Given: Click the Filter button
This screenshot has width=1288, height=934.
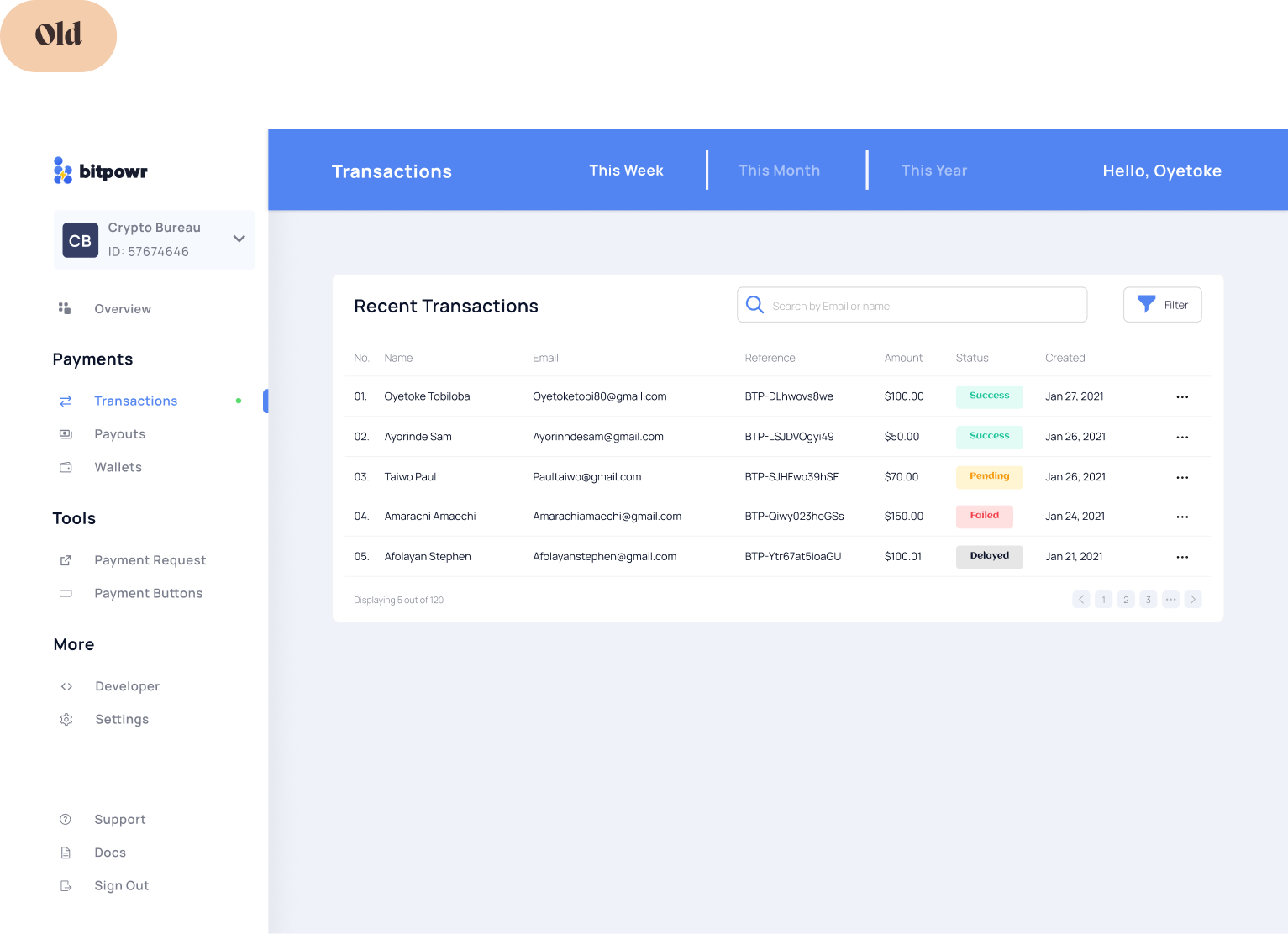Looking at the screenshot, I should pyautogui.click(x=1162, y=305).
